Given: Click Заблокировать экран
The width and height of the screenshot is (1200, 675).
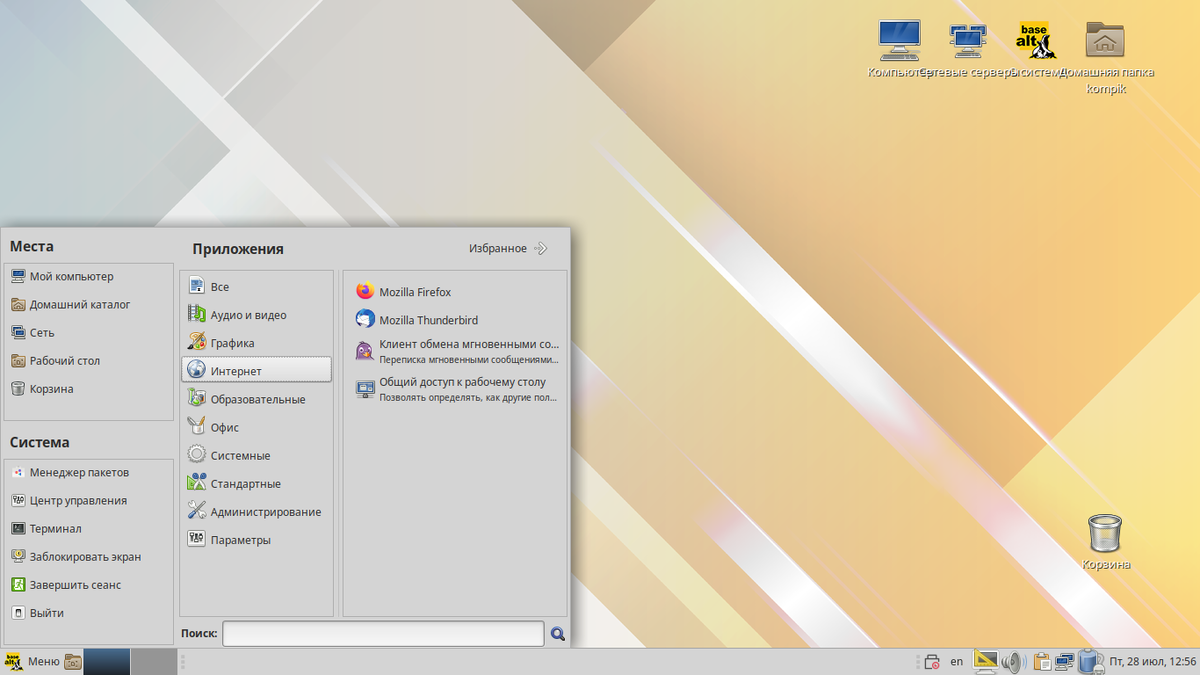Looking at the screenshot, I should click(x=89, y=556).
